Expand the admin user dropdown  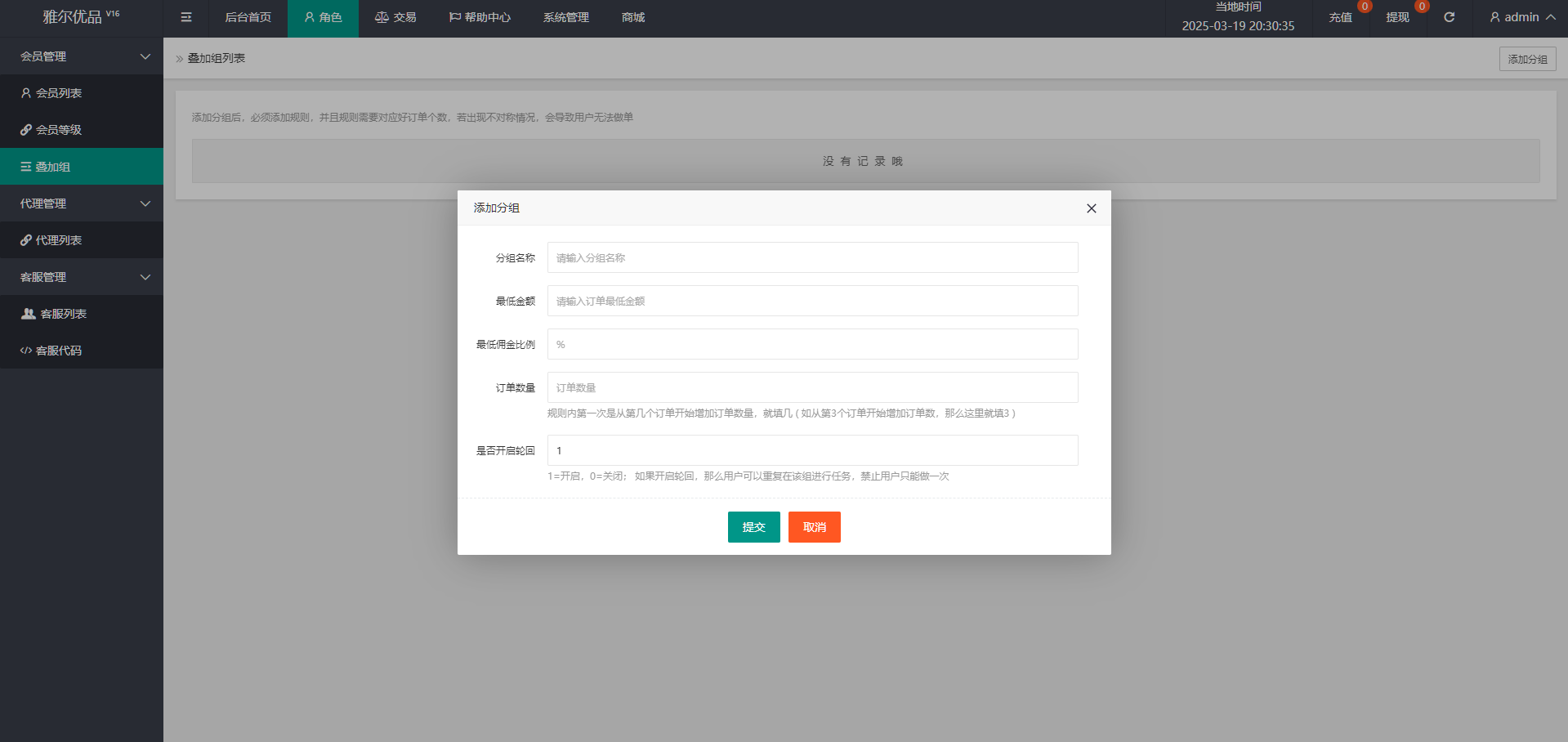point(1522,17)
